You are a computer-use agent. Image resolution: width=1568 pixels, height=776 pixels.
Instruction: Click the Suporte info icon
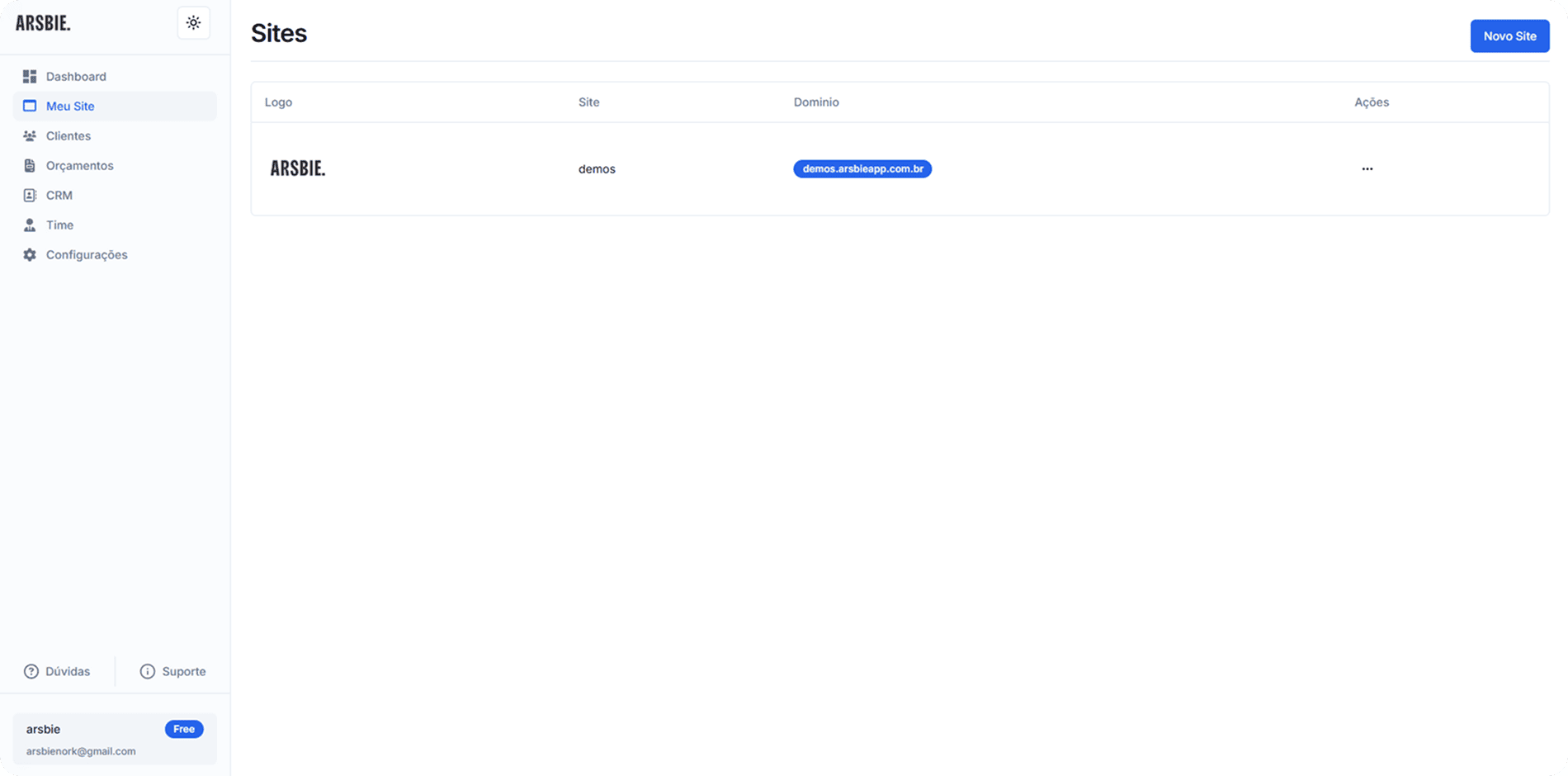coord(148,671)
